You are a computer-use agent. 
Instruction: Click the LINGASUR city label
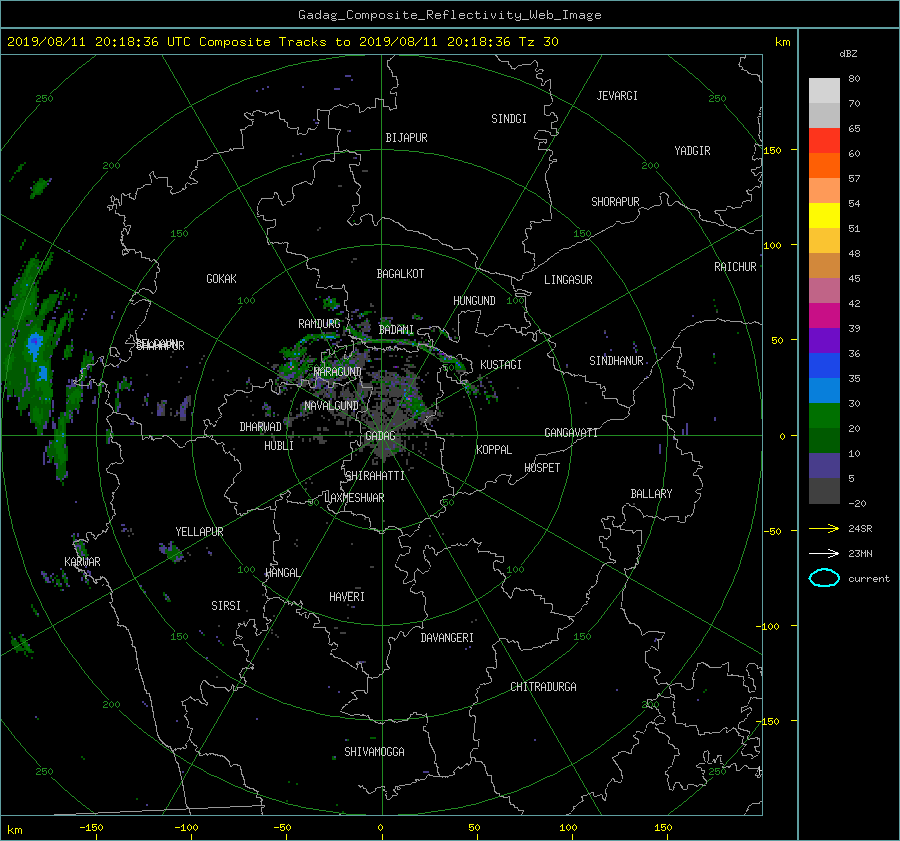(x=568, y=280)
